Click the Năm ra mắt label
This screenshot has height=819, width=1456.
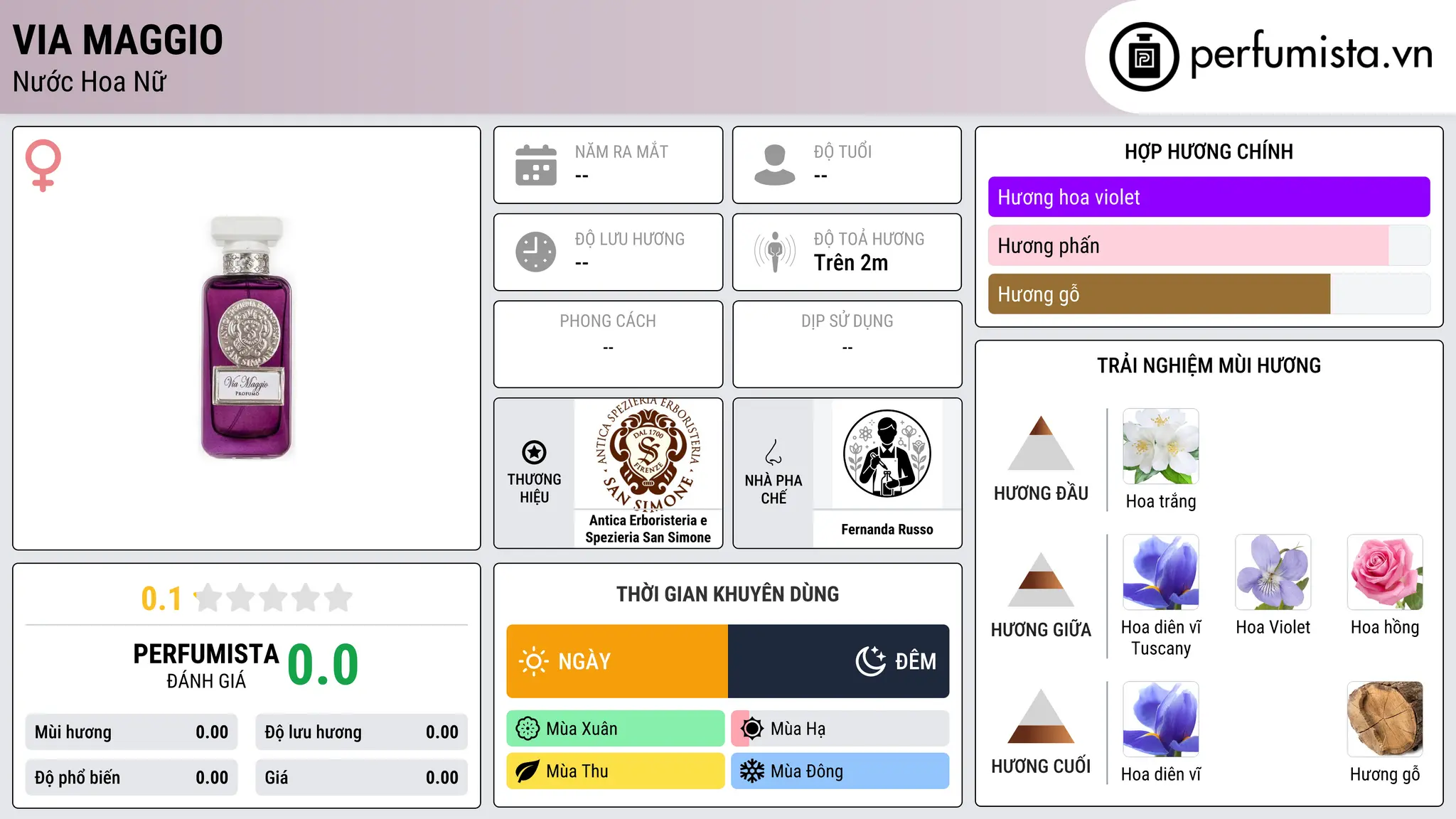point(621,151)
